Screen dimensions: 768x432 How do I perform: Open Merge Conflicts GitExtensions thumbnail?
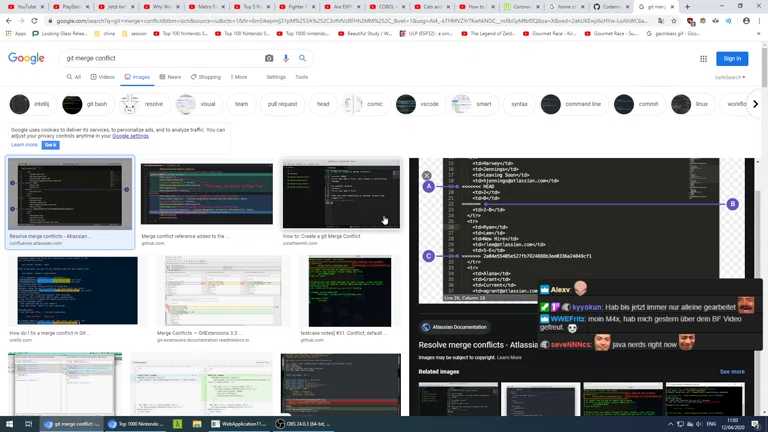pos(223,291)
